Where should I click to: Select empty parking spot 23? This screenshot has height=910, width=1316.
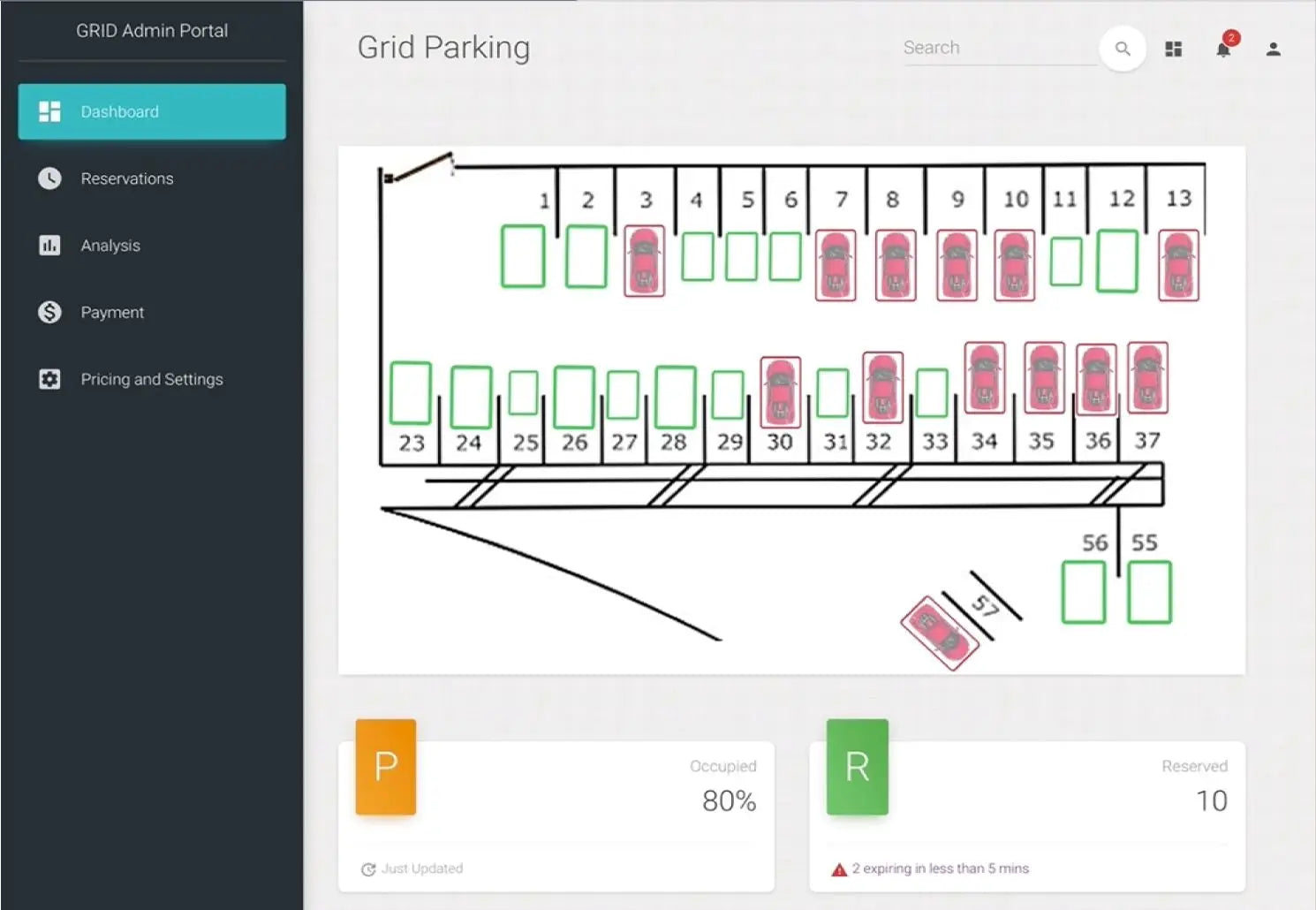coord(411,393)
